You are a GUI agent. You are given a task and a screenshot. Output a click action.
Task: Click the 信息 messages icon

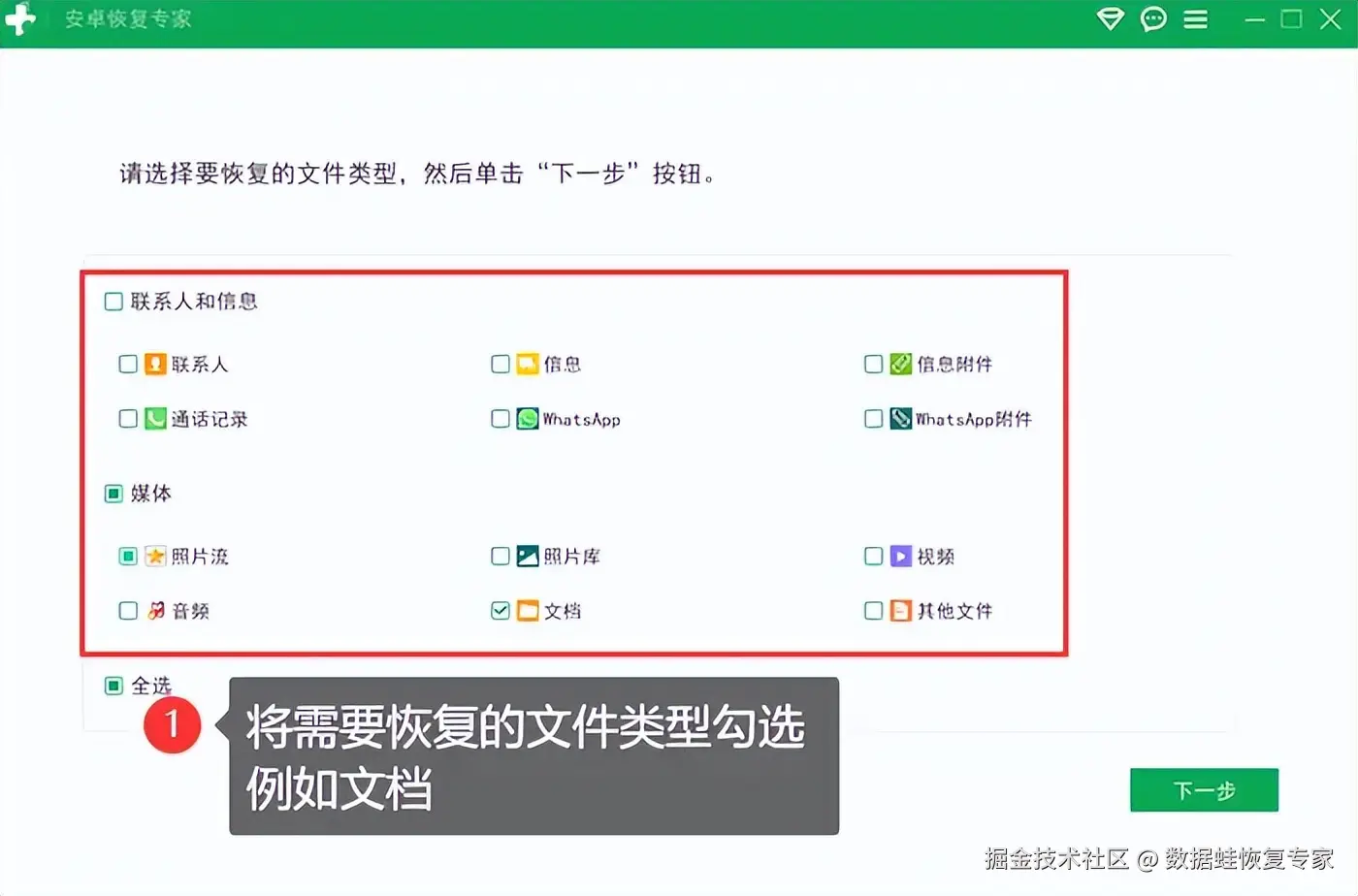527,364
